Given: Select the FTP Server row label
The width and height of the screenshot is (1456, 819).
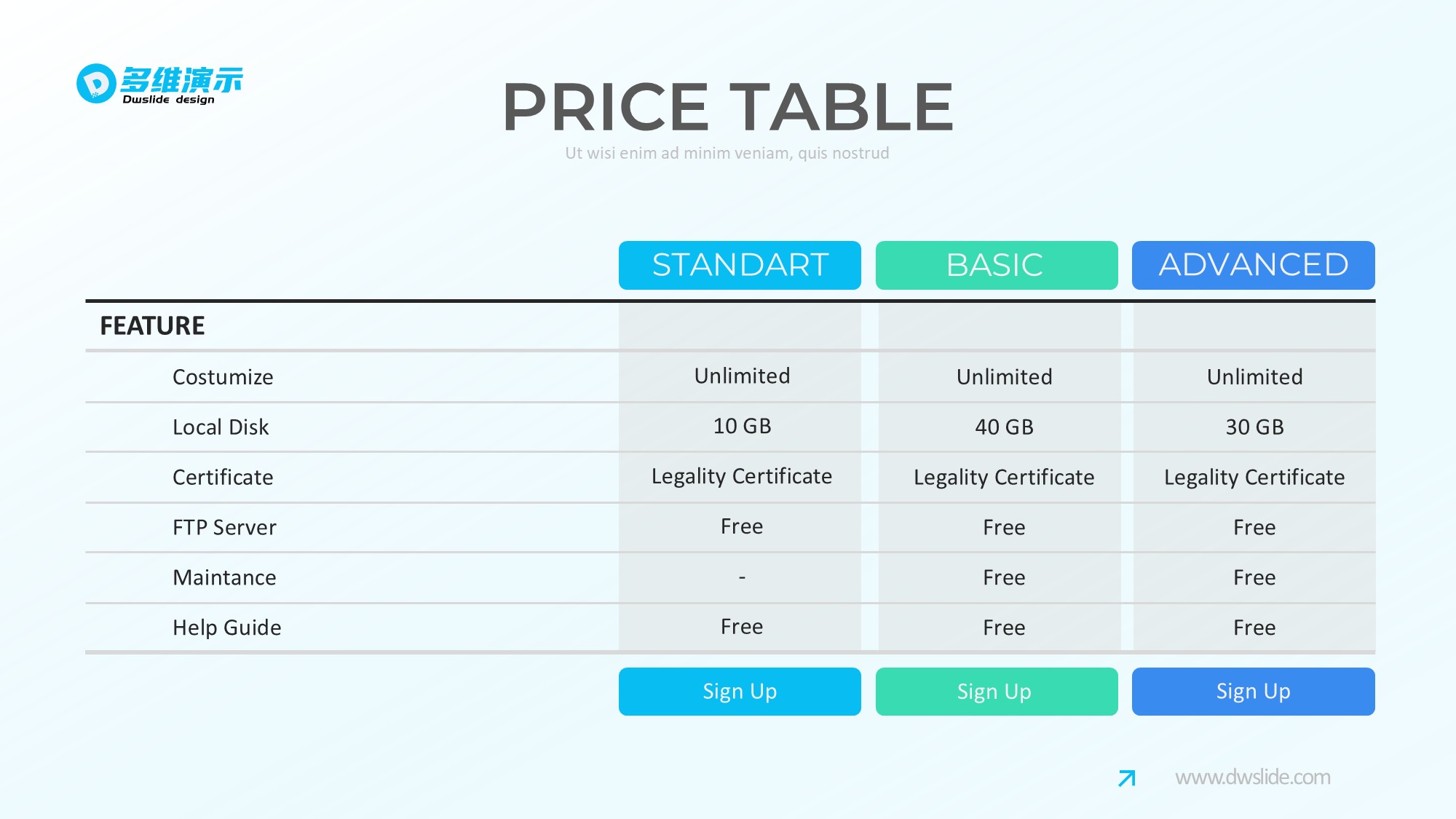Looking at the screenshot, I should click(x=224, y=528).
